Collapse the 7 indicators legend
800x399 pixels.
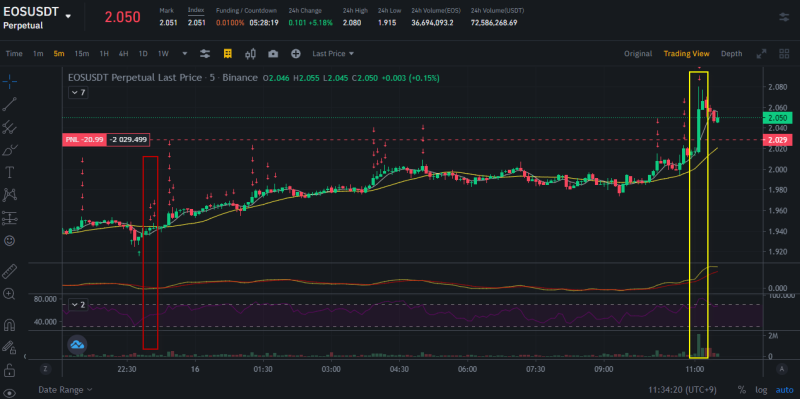(78, 92)
